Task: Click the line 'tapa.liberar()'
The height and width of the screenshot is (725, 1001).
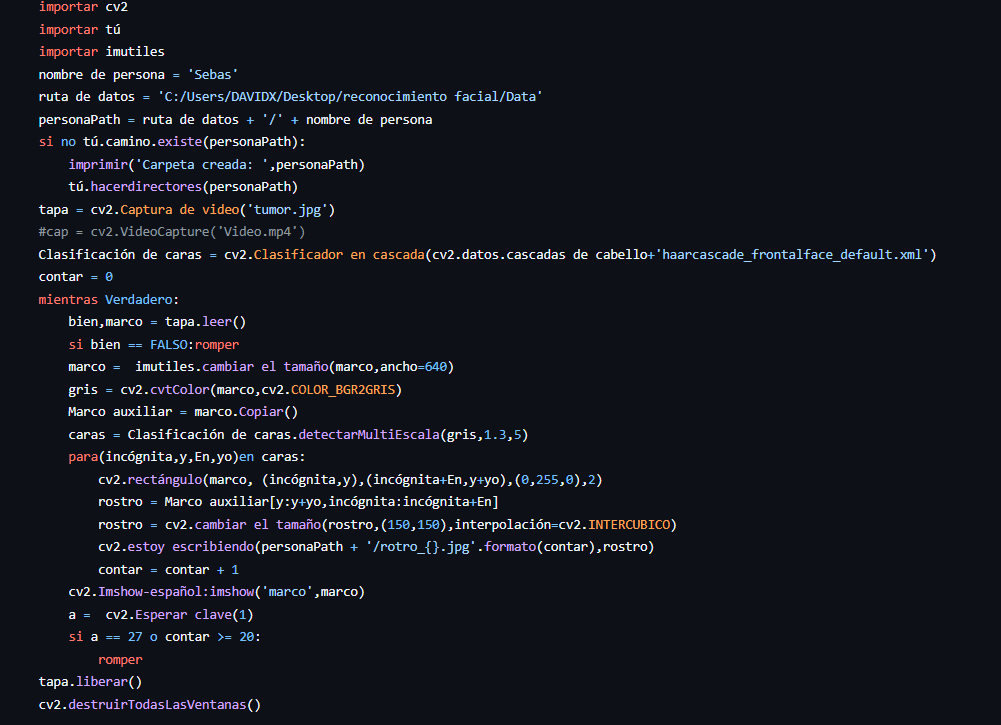Action: tap(90, 682)
